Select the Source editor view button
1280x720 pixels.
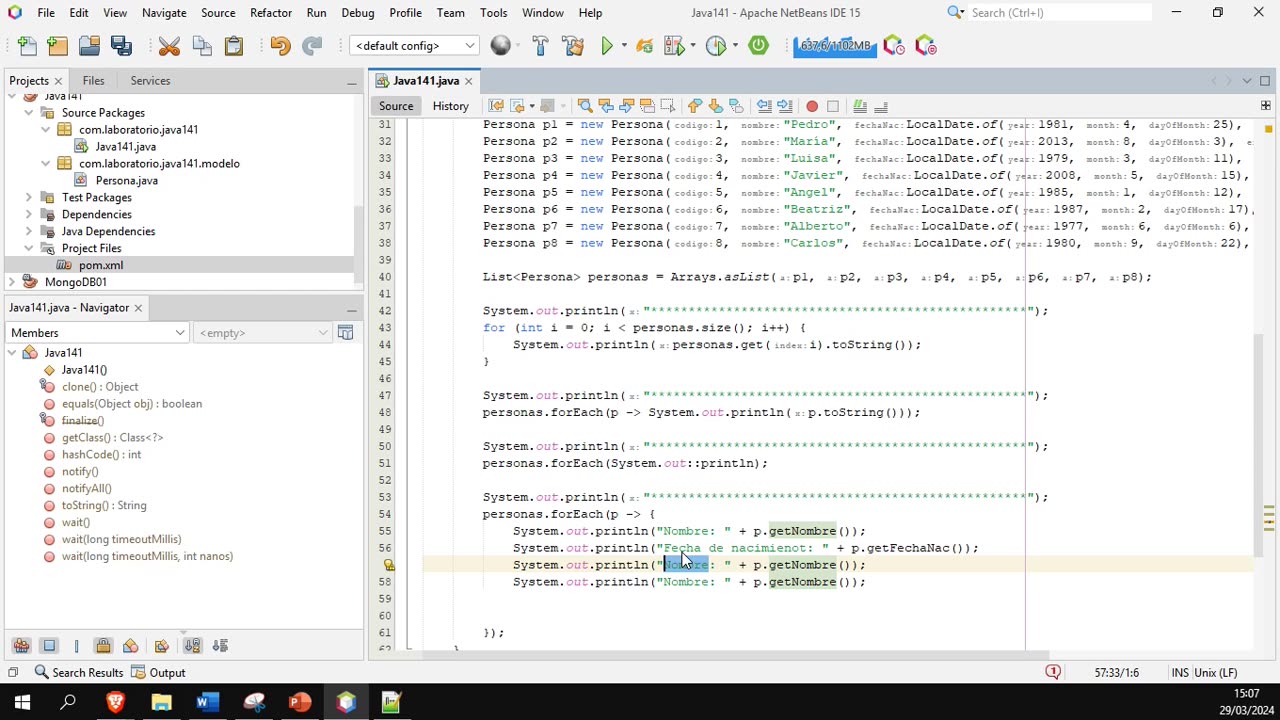(x=396, y=106)
